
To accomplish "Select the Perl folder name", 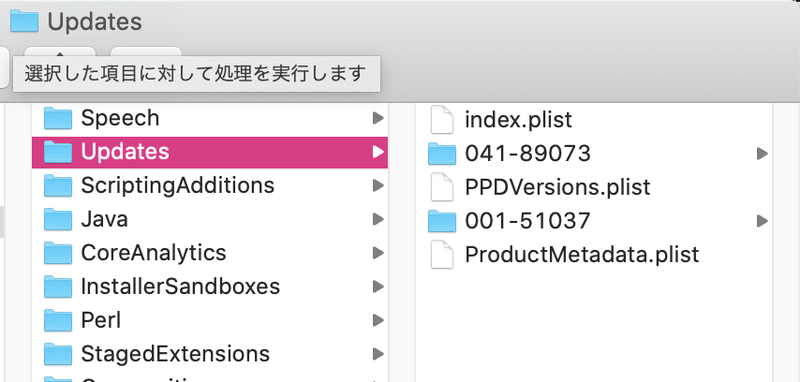I will (x=101, y=320).
